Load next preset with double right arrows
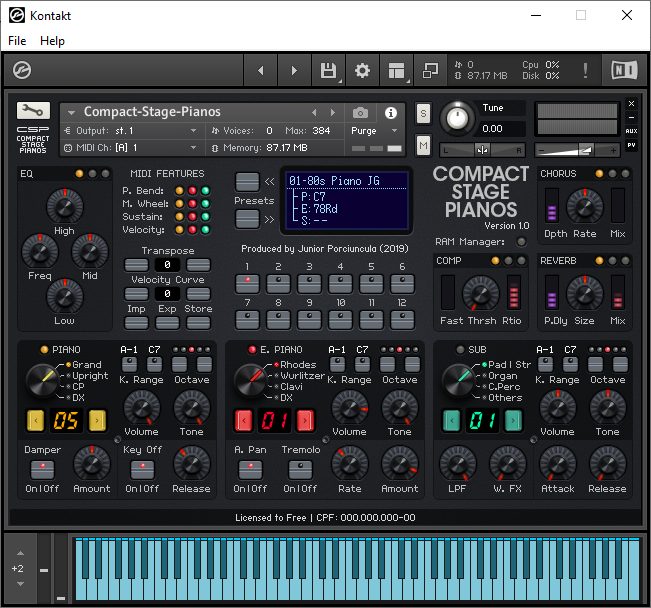 click(247, 219)
